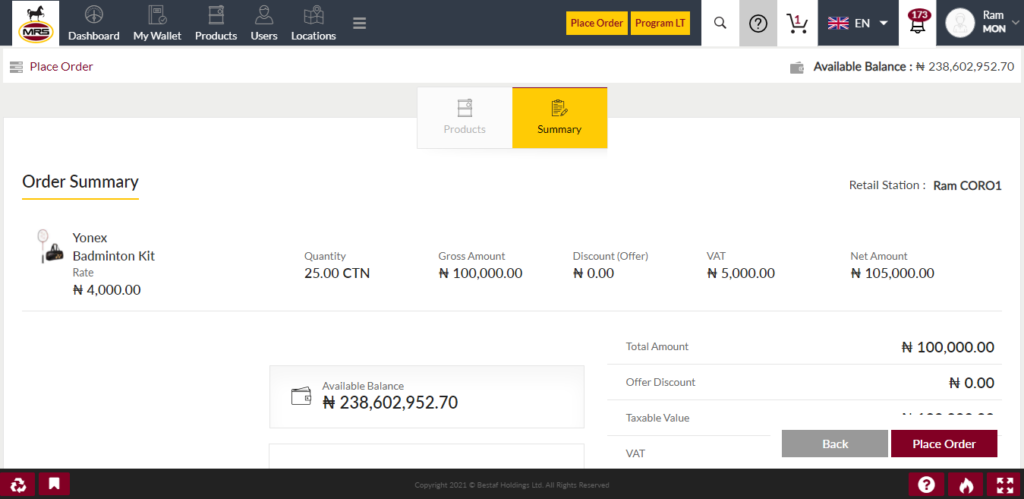Switch to the Products step tab
Screen dimensions: 1024x499
pos(465,118)
